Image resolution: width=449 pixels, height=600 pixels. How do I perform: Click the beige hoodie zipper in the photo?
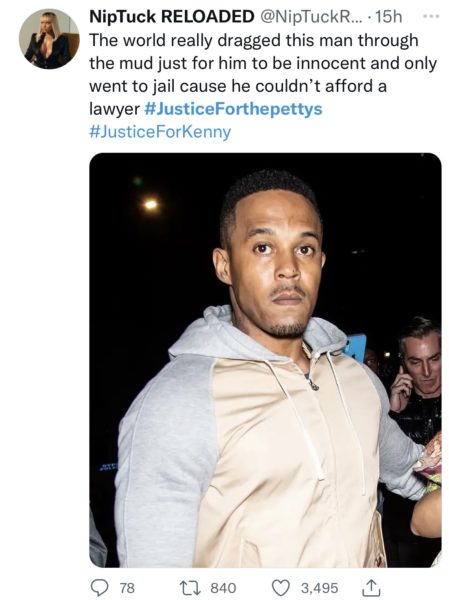coord(312,383)
